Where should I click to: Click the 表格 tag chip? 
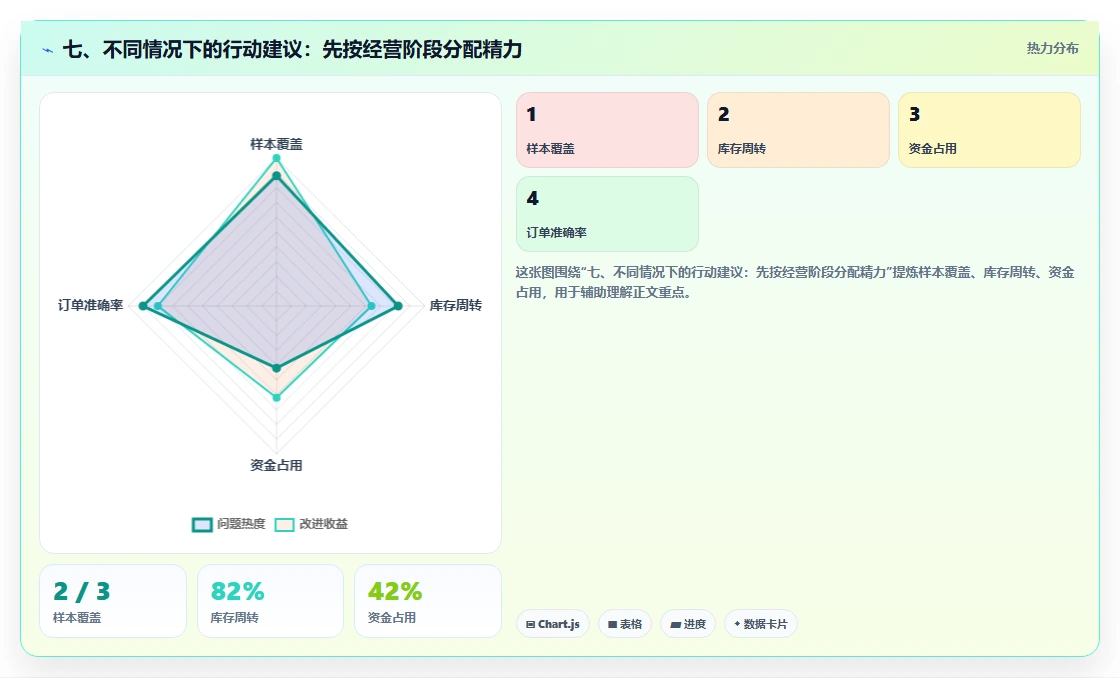tap(625, 624)
